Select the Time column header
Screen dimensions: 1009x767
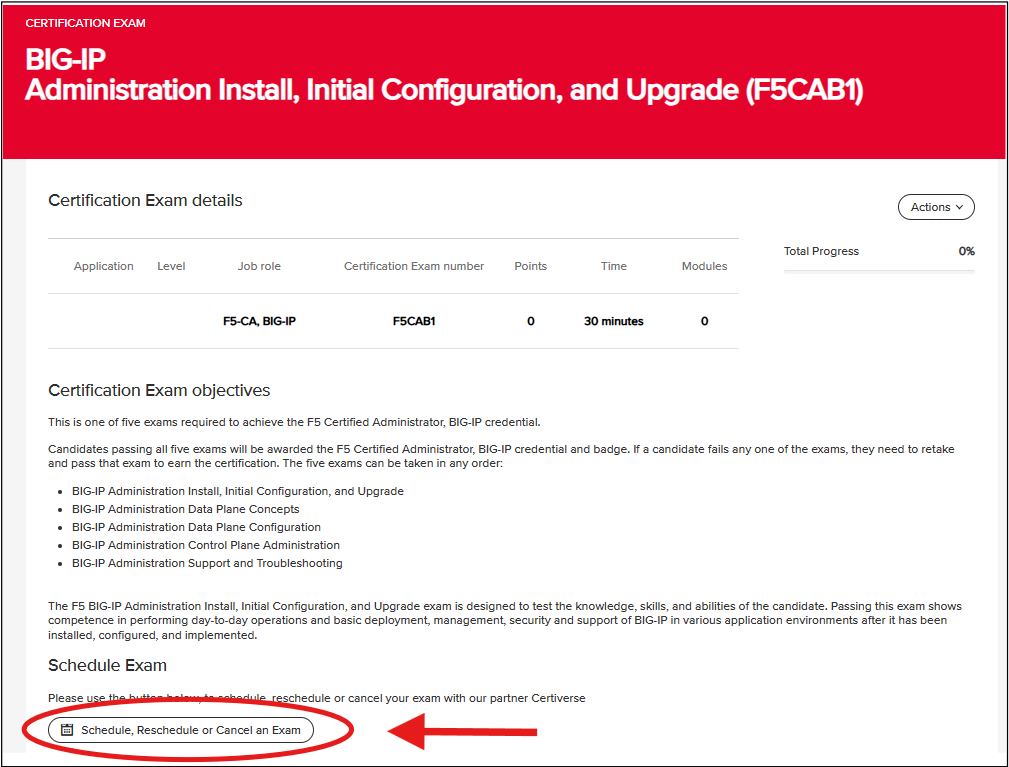(614, 266)
